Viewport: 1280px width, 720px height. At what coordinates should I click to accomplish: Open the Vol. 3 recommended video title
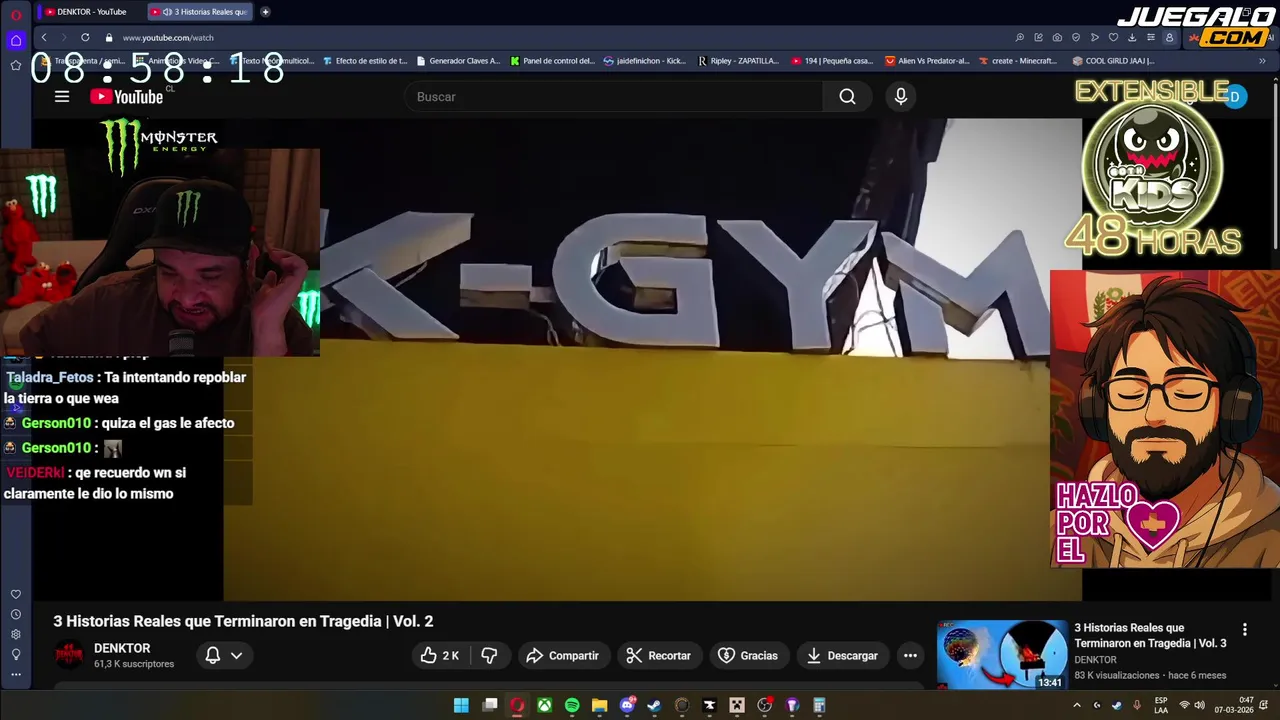(x=1150, y=635)
